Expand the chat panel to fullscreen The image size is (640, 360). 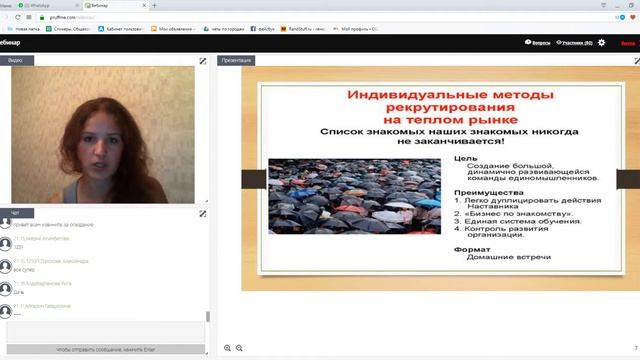pos(202,213)
